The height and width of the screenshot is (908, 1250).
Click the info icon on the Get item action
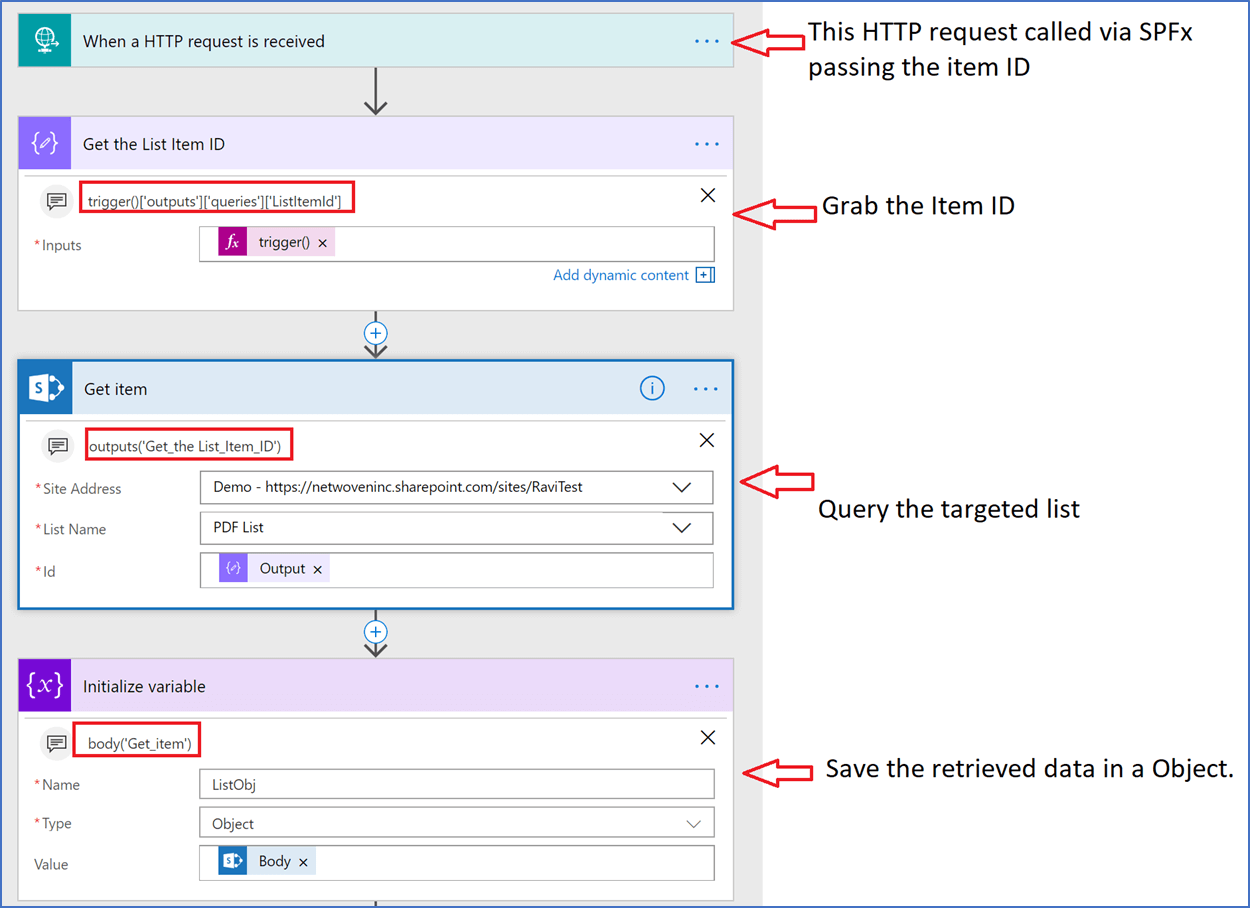point(652,388)
